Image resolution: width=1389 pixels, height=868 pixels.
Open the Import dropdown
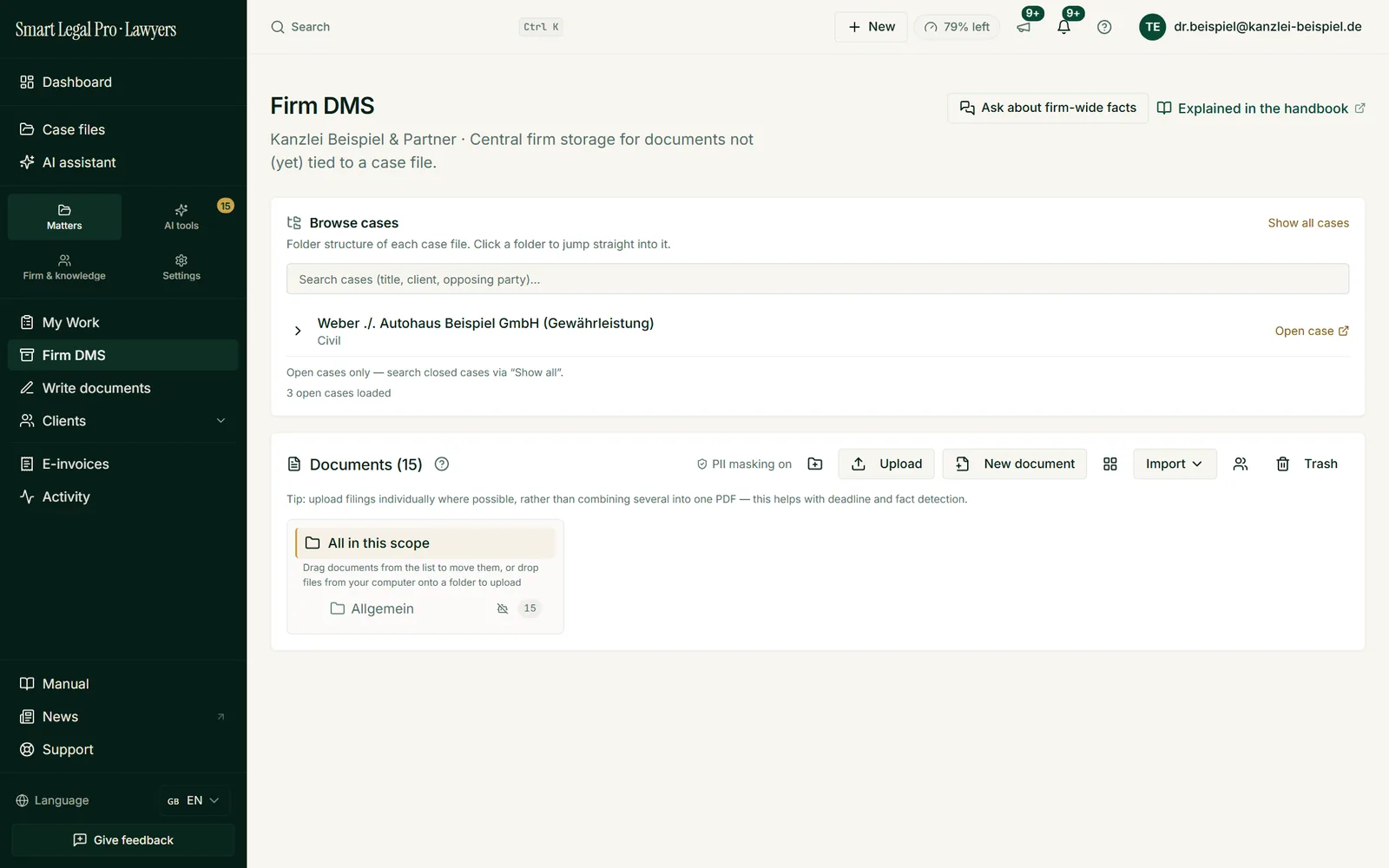[1174, 464]
